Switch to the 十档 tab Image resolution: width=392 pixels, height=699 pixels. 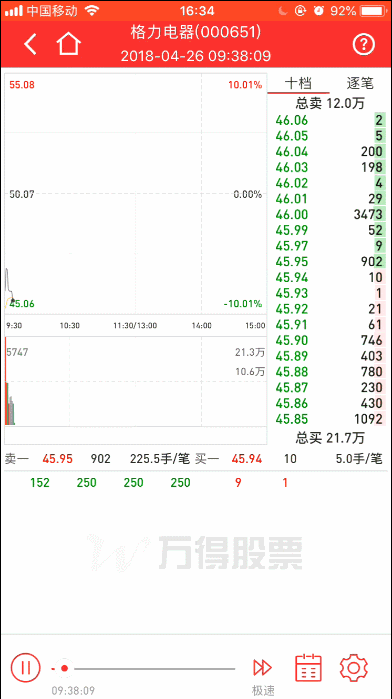[298, 83]
